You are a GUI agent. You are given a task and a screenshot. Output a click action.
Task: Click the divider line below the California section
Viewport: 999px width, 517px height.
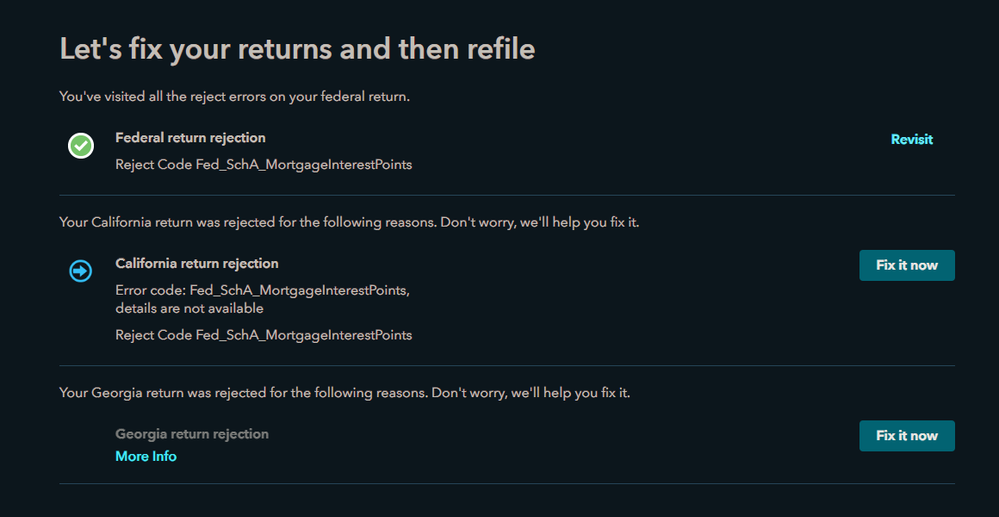pyautogui.click(x=507, y=366)
